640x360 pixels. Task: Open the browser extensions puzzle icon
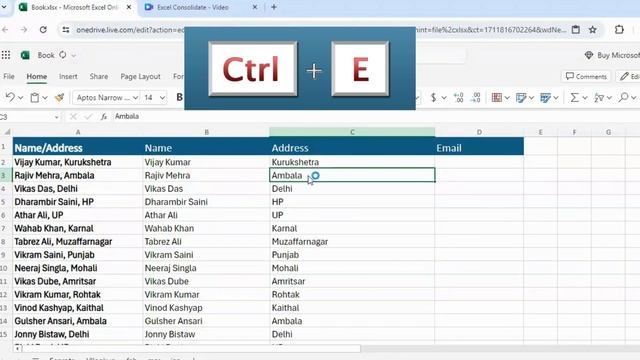tap(619, 29)
